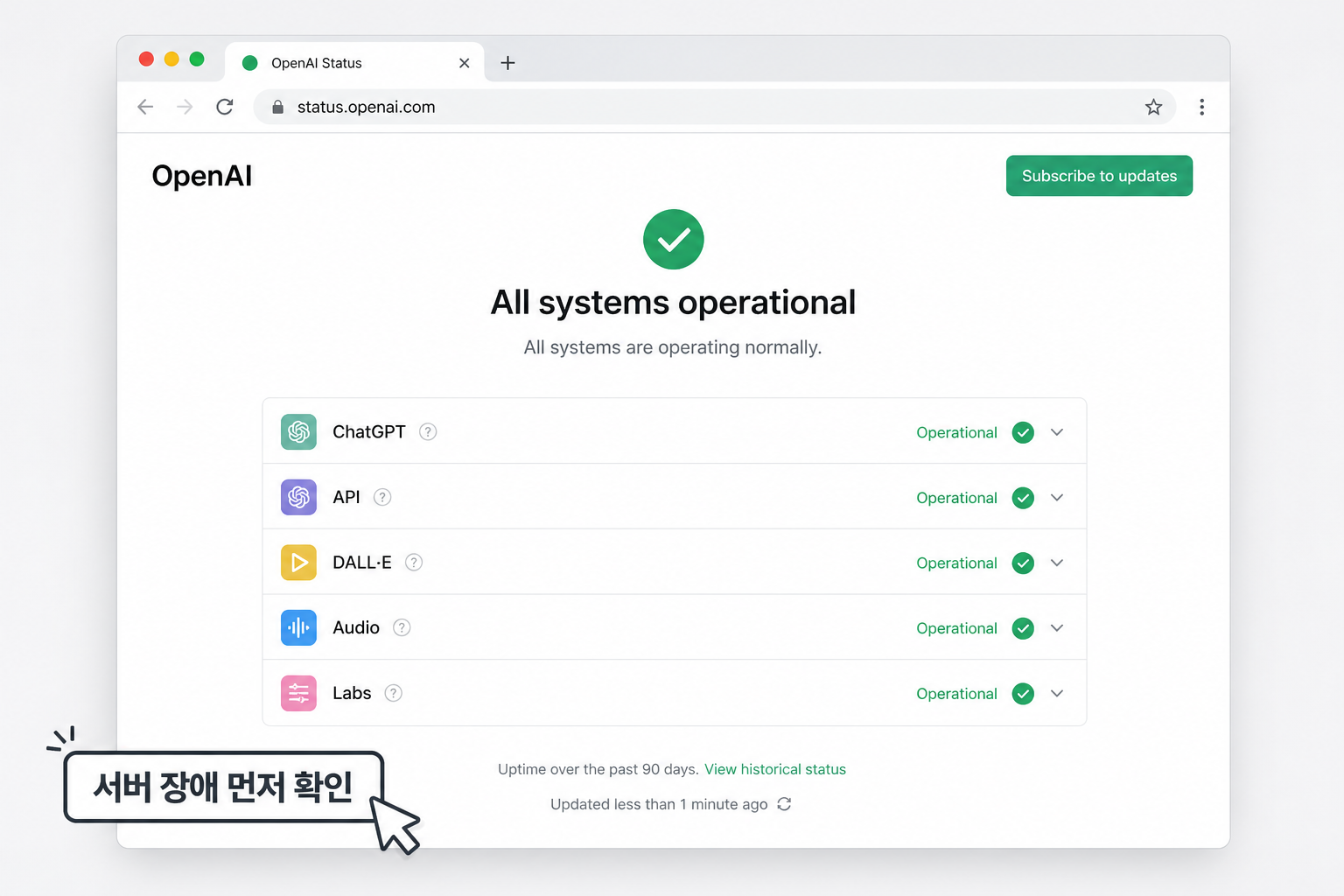The width and height of the screenshot is (1344, 896).
Task: Click the Labs service name
Action: point(352,693)
